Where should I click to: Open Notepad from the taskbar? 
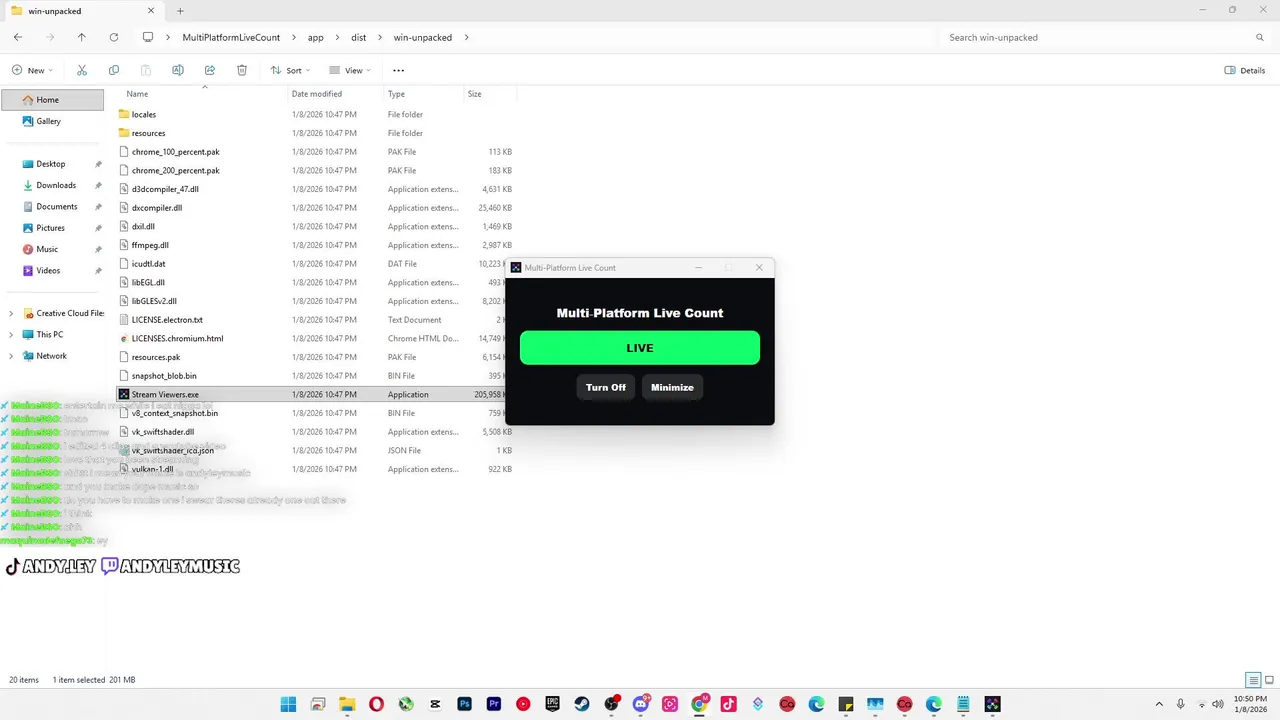[x=964, y=704]
